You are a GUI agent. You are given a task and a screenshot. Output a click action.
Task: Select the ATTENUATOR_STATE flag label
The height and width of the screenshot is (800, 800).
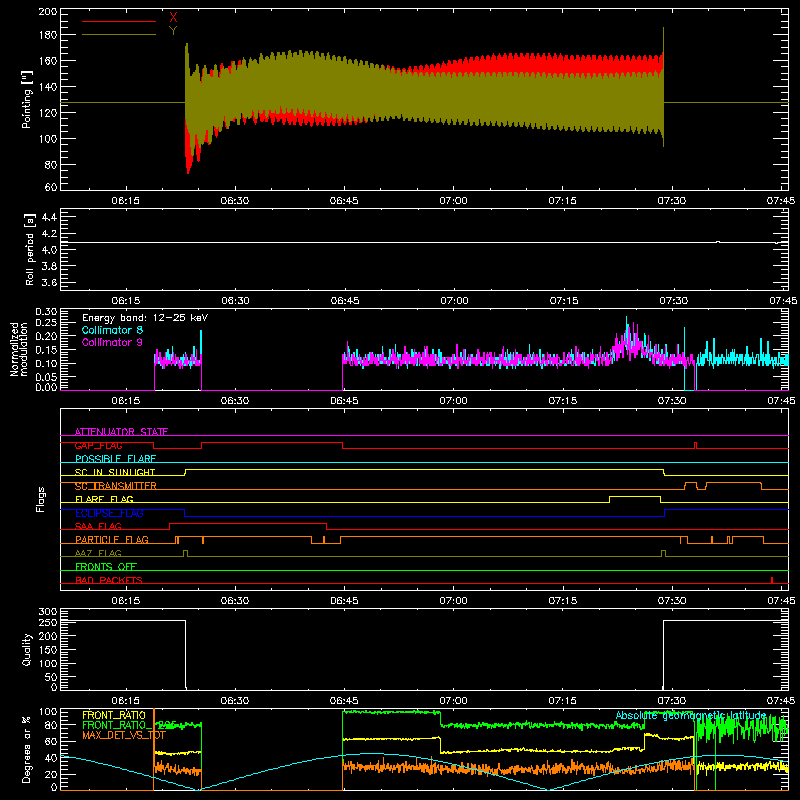coord(121,432)
